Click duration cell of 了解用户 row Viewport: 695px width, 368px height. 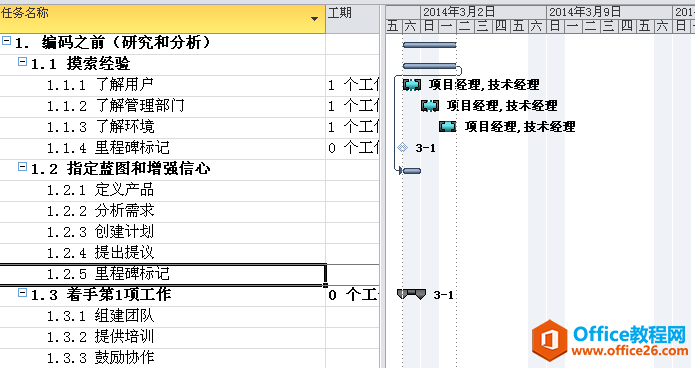click(x=353, y=85)
